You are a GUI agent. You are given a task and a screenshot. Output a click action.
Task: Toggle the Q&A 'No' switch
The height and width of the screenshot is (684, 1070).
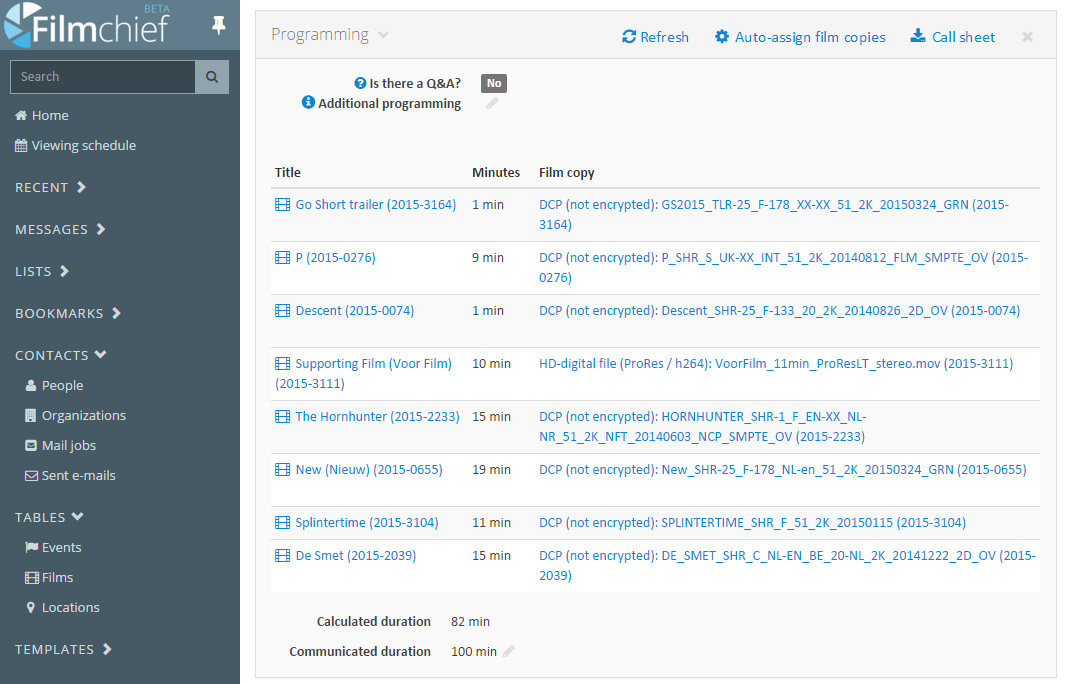click(493, 84)
